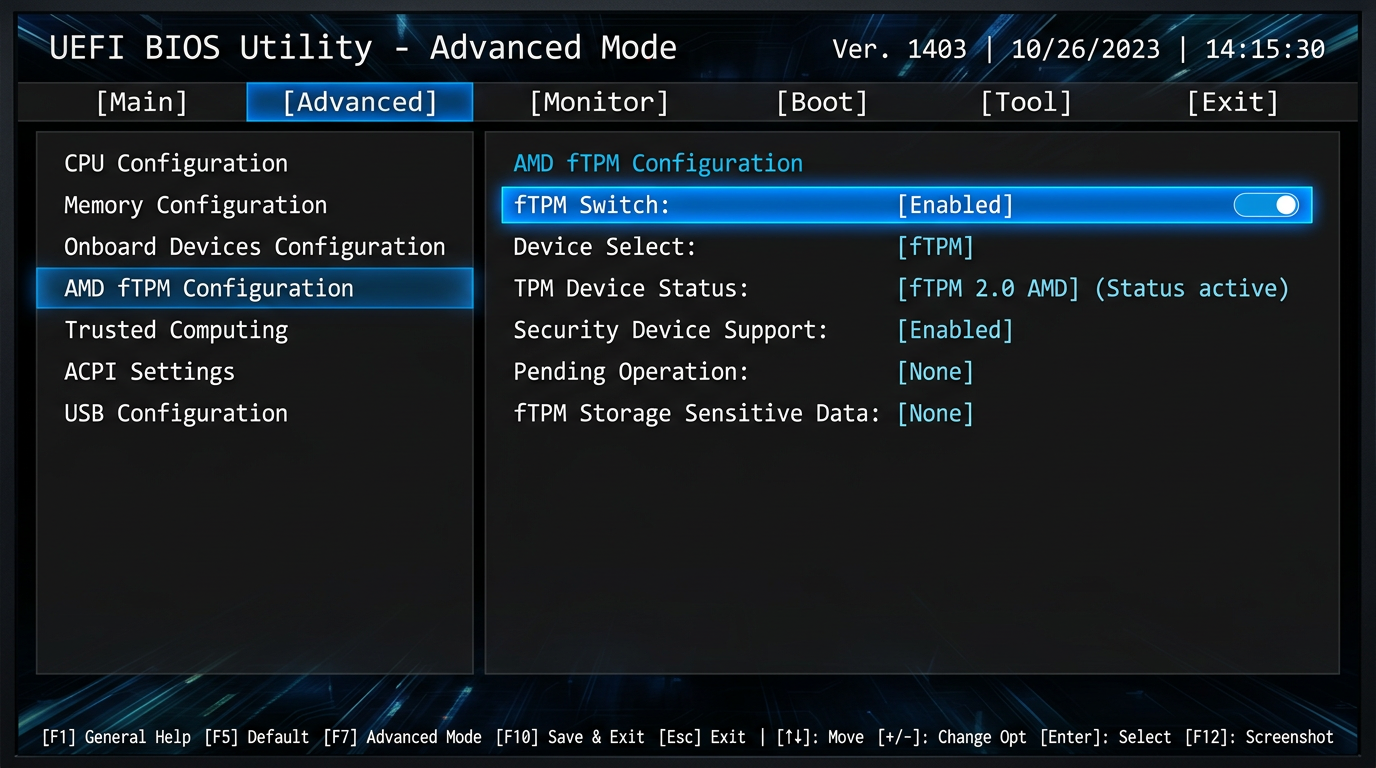
Task: Switch to the Monitor tab
Action: [598, 101]
